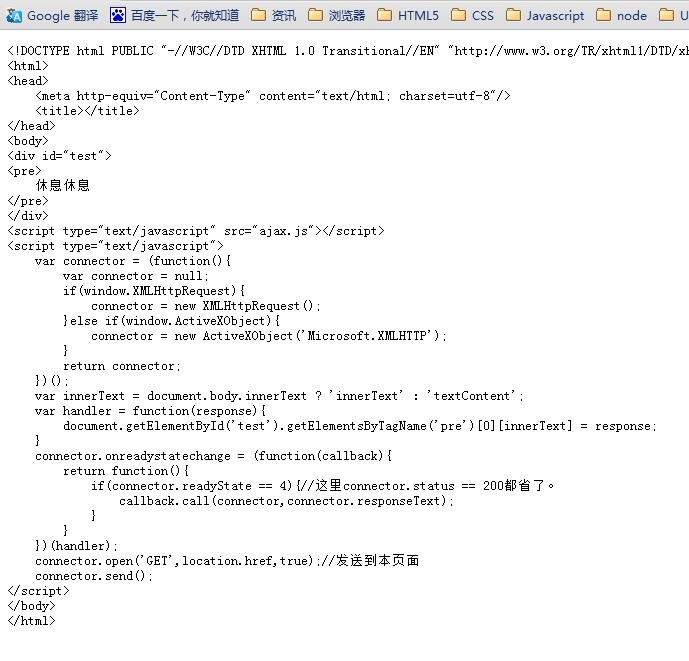
Task: Click the w3.org DTD URL in DOCTYPE line
Action: 570,51
